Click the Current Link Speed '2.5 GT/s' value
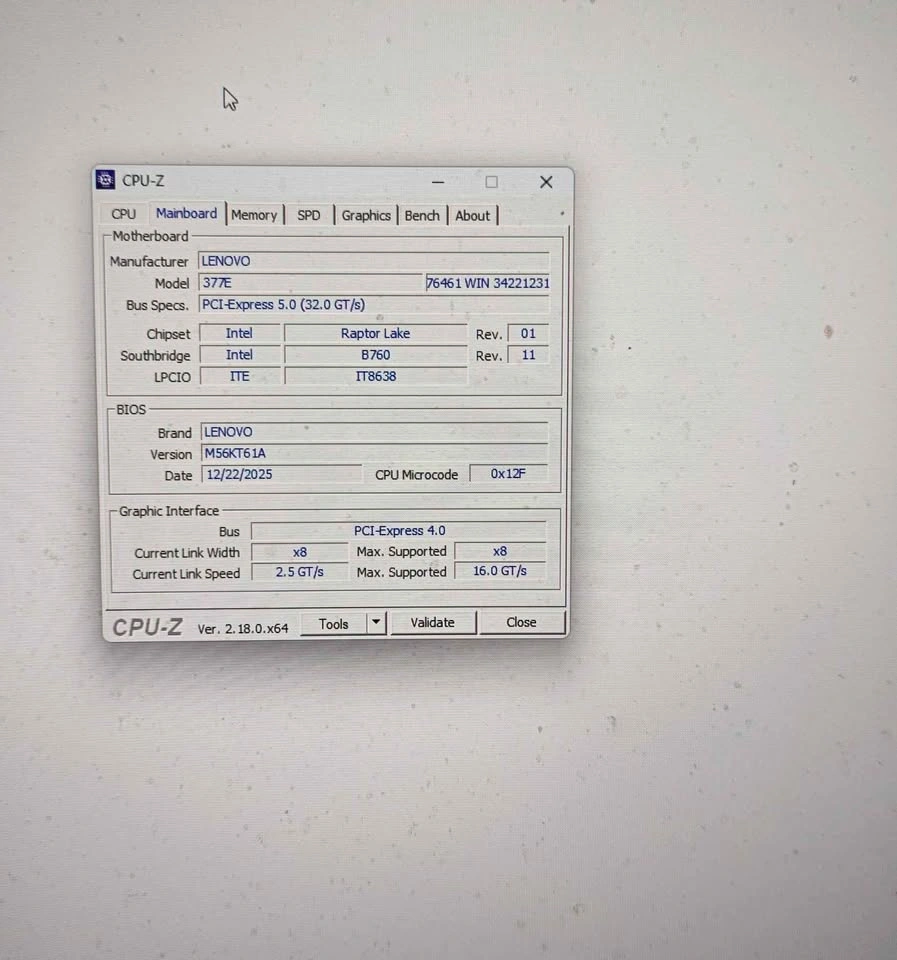 (299, 572)
